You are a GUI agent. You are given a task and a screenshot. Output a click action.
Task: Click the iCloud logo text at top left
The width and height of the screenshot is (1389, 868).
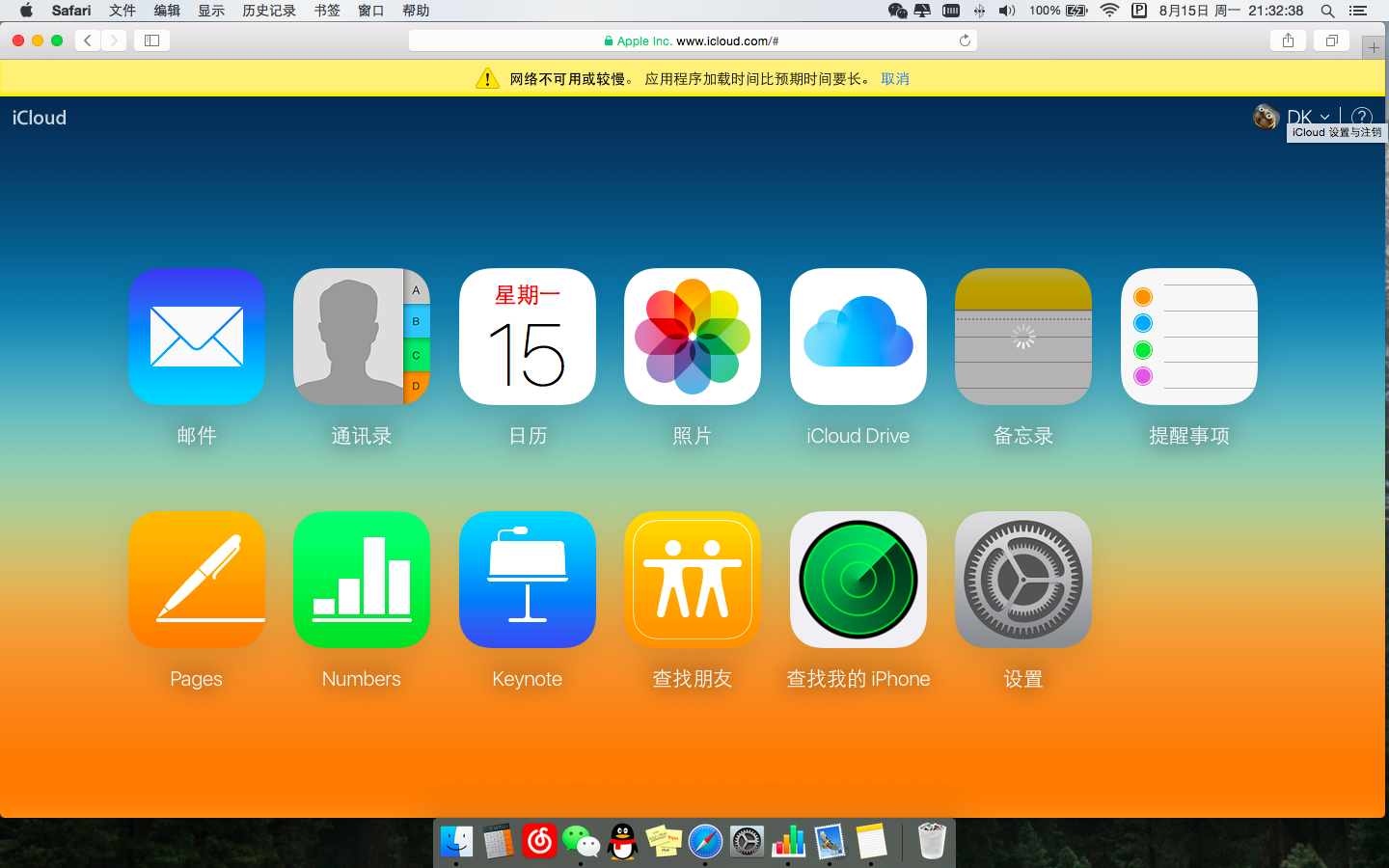40,118
